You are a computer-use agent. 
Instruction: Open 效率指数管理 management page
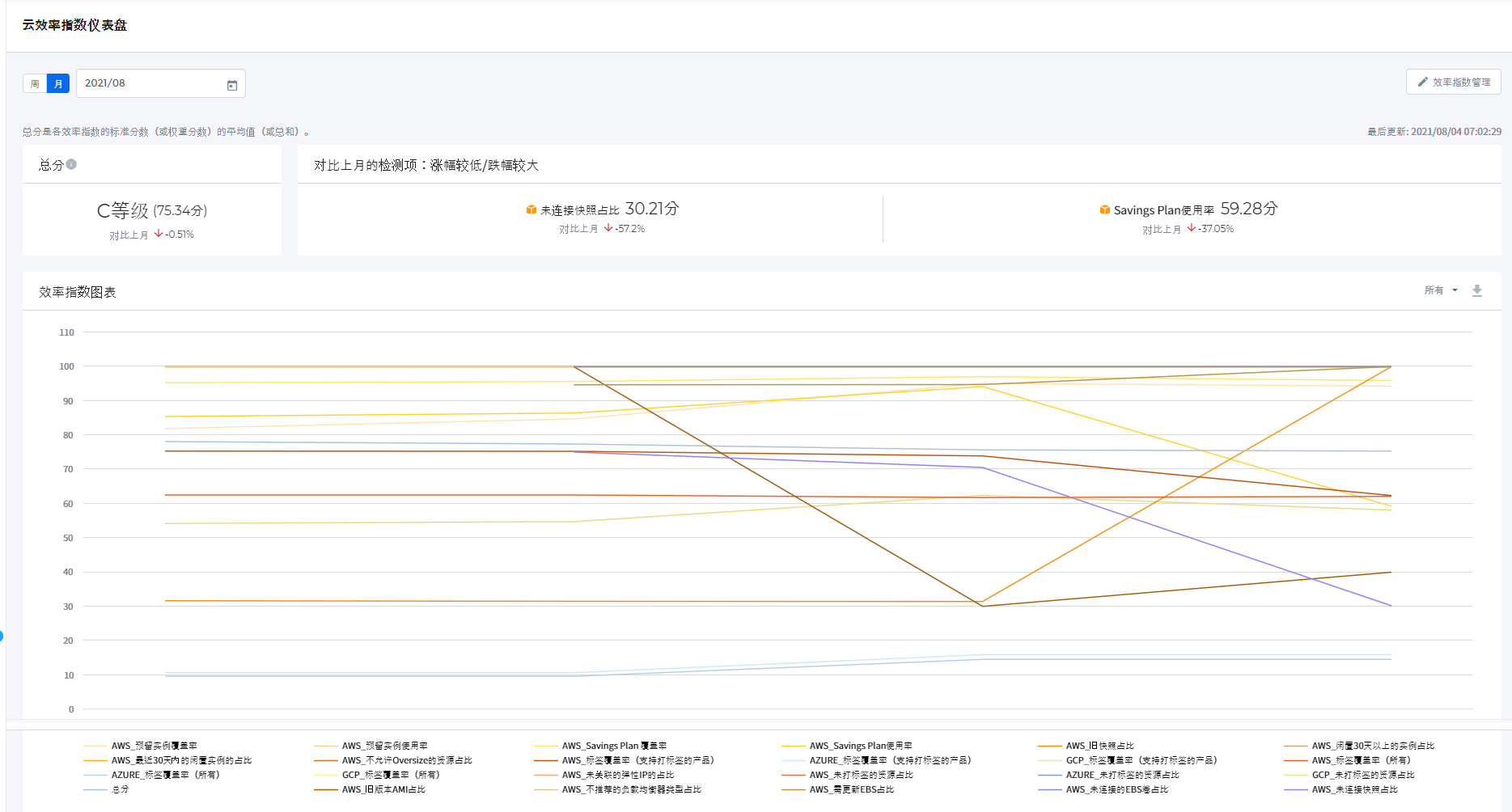point(1454,82)
